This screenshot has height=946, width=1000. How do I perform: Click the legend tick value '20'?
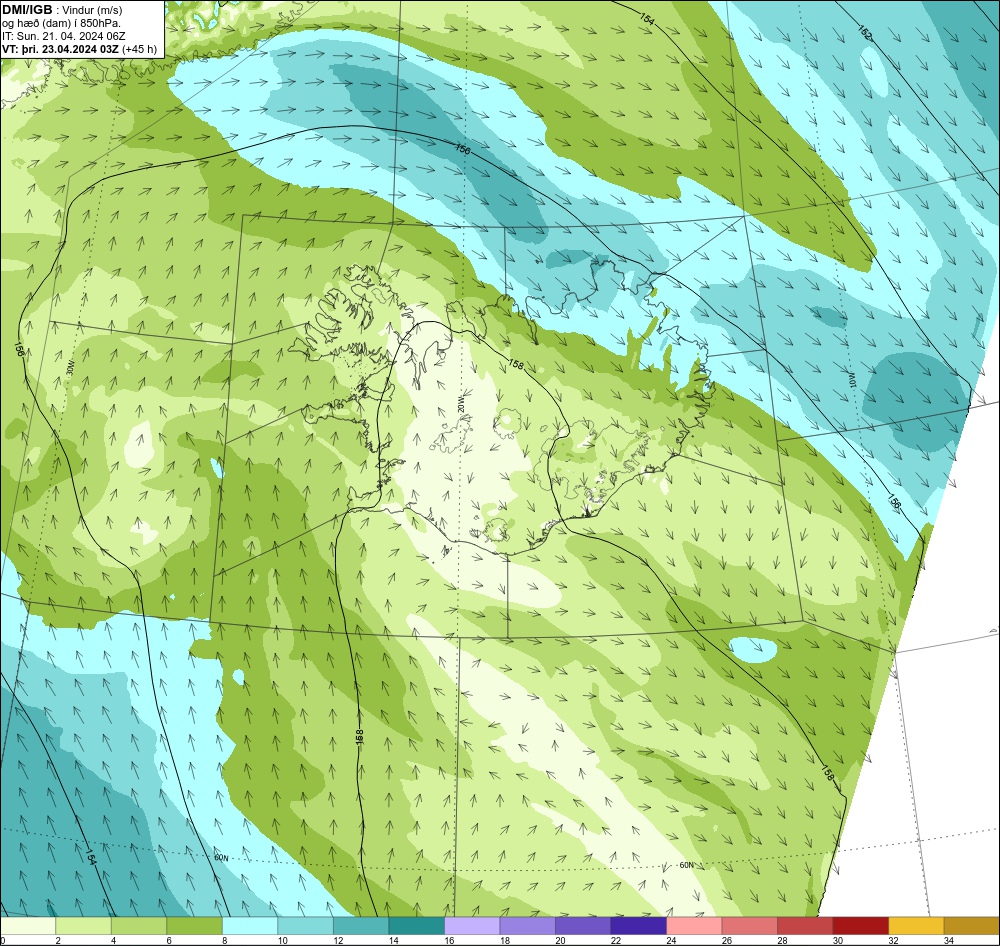click(x=560, y=940)
